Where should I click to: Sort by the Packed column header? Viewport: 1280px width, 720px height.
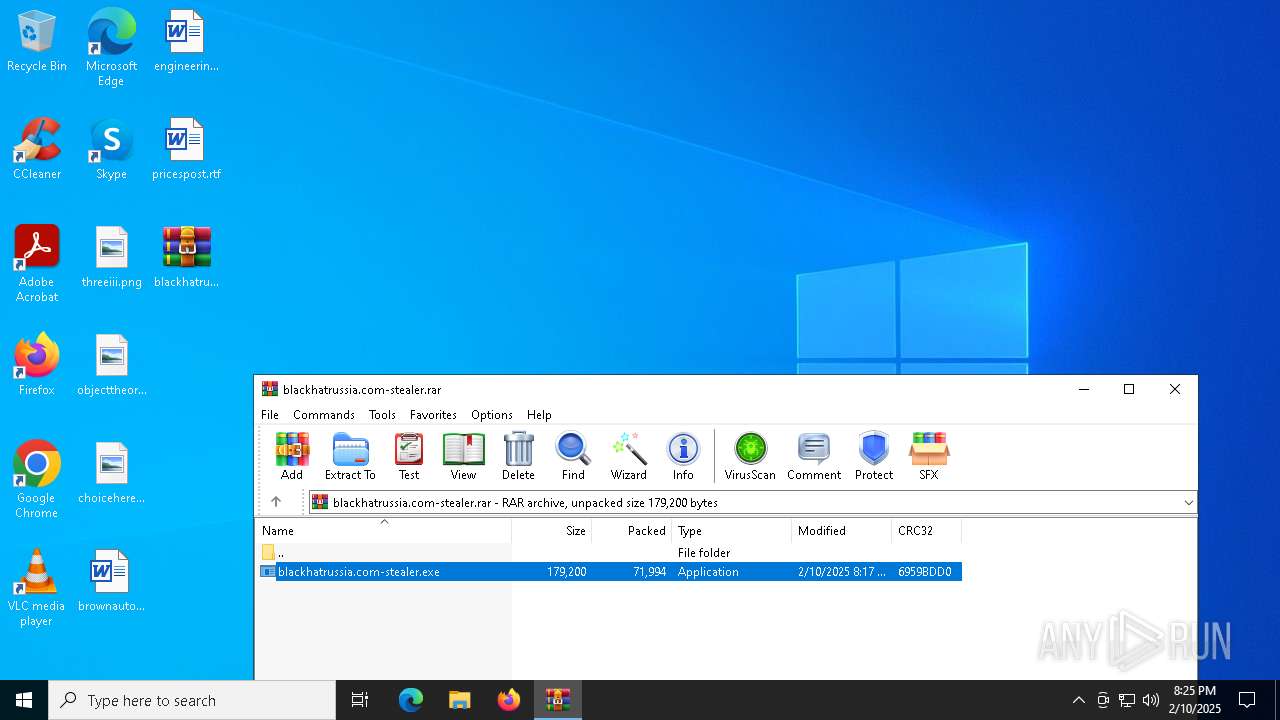[x=632, y=531]
